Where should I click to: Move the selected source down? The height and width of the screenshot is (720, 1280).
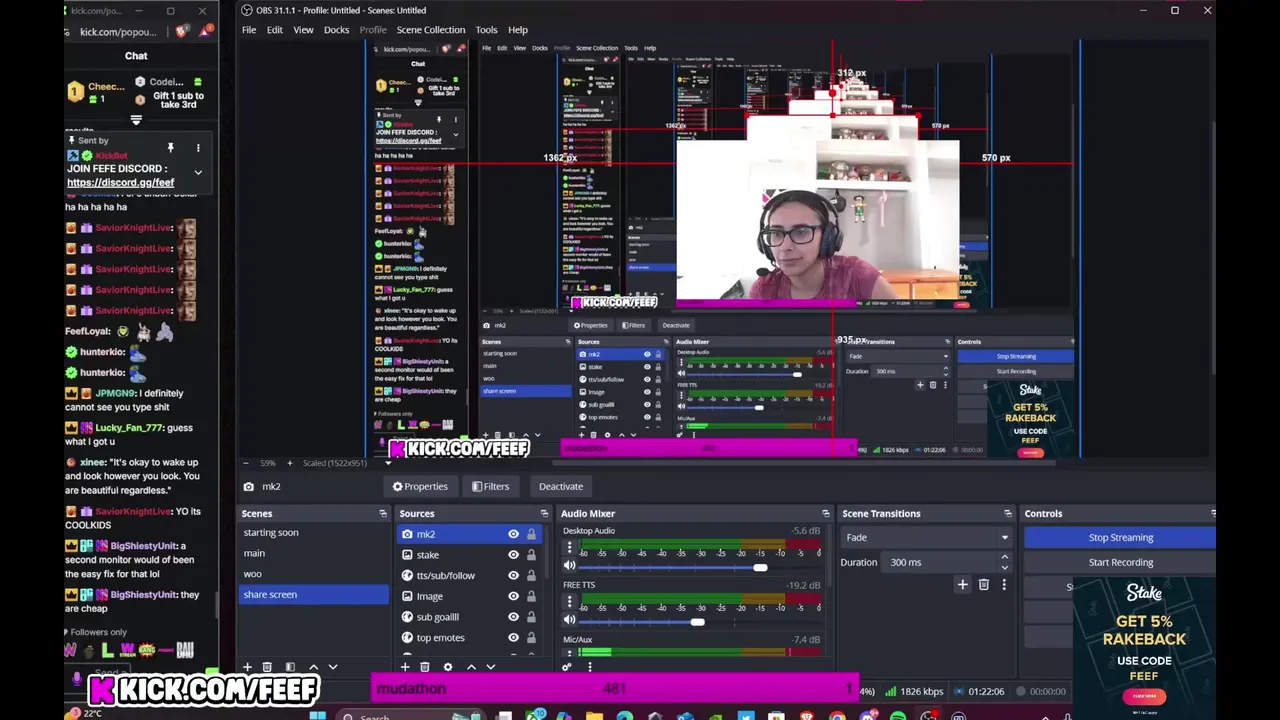click(x=490, y=667)
